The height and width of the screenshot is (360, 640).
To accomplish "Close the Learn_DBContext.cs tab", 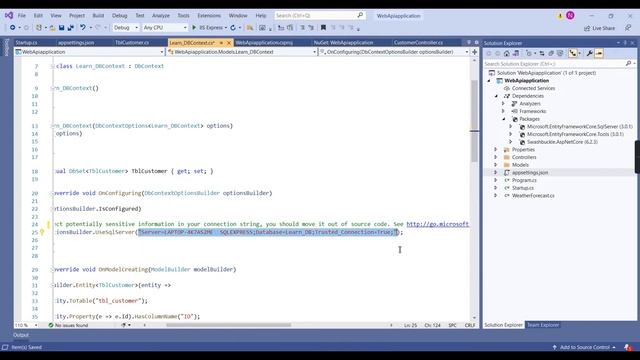I will [229, 42].
